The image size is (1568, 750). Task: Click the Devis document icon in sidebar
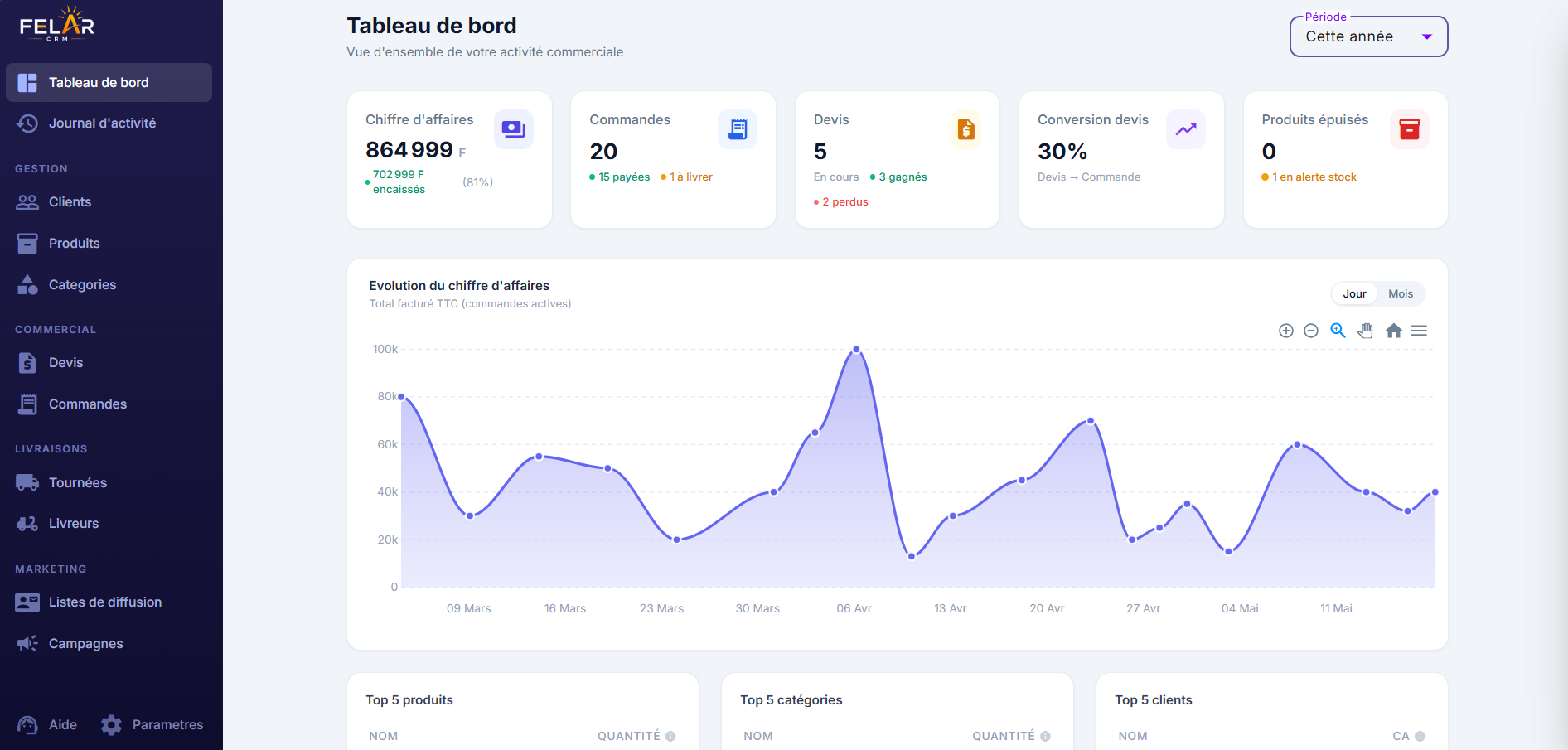point(27,363)
